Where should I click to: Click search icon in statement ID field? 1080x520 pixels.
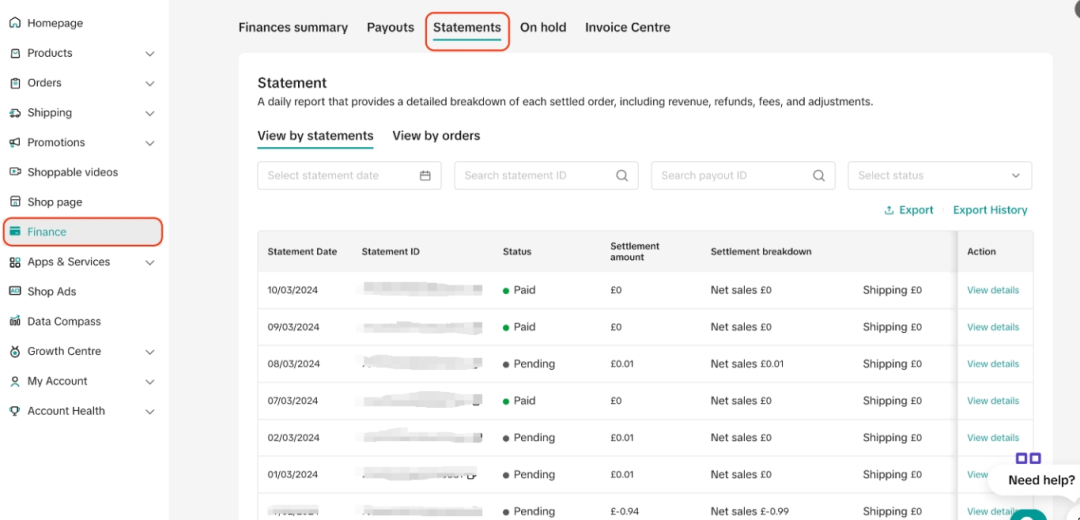[x=622, y=176]
